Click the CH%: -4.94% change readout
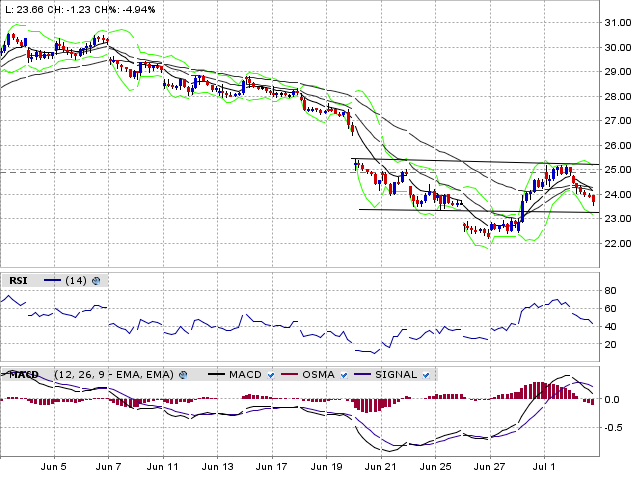Image resolution: width=640 pixels, height=480 pixels. coord(132,9)
